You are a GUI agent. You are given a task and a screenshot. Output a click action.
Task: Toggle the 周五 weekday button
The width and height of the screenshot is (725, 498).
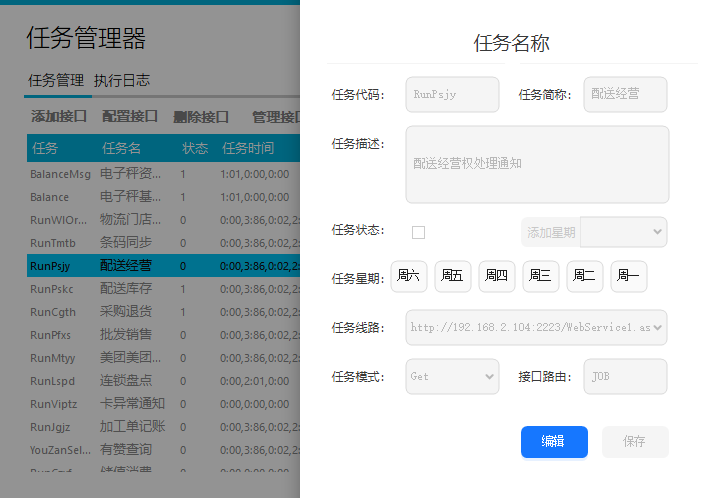(453, 277)
